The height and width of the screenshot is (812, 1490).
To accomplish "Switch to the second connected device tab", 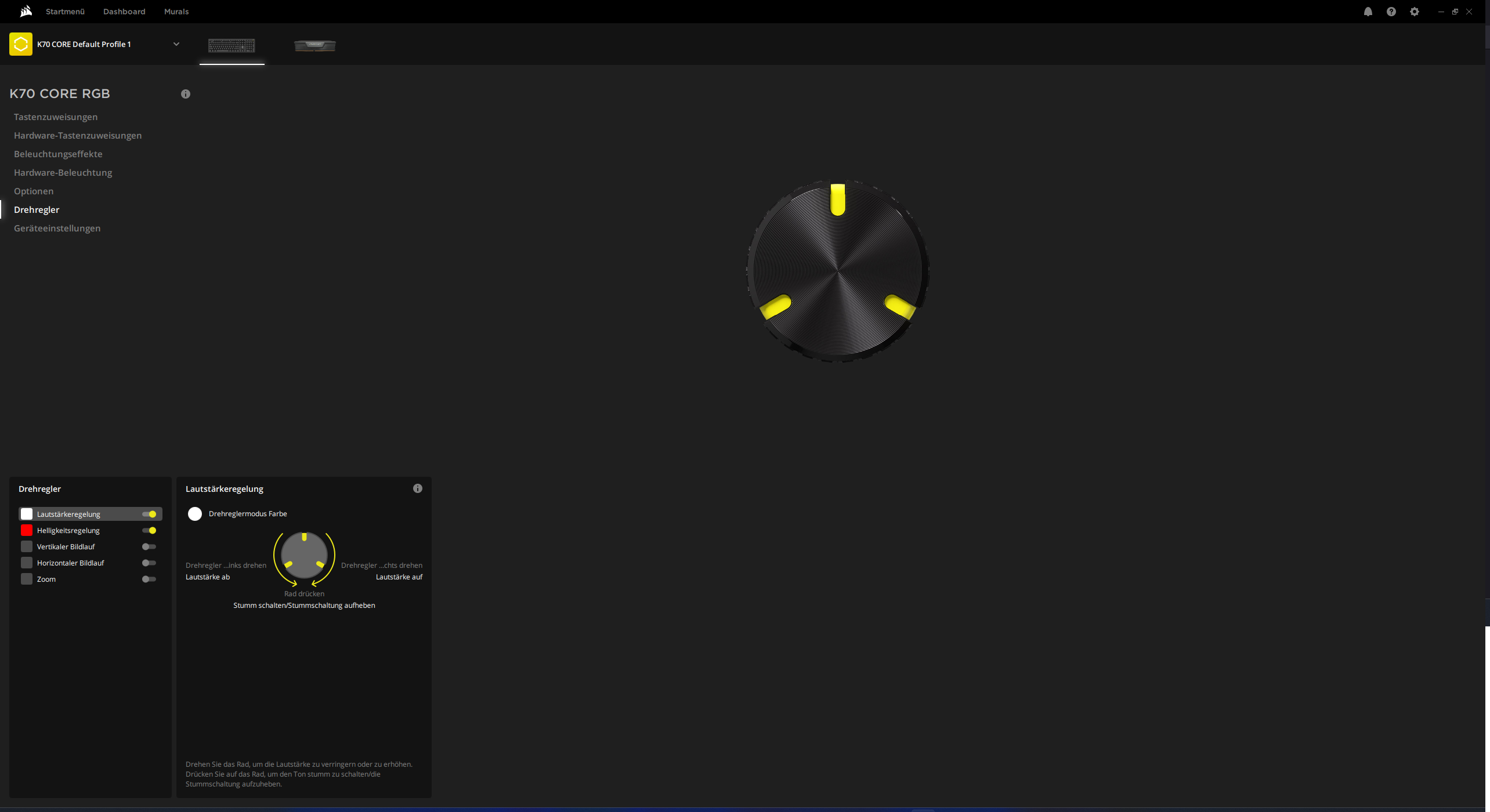I will [315, 46].
